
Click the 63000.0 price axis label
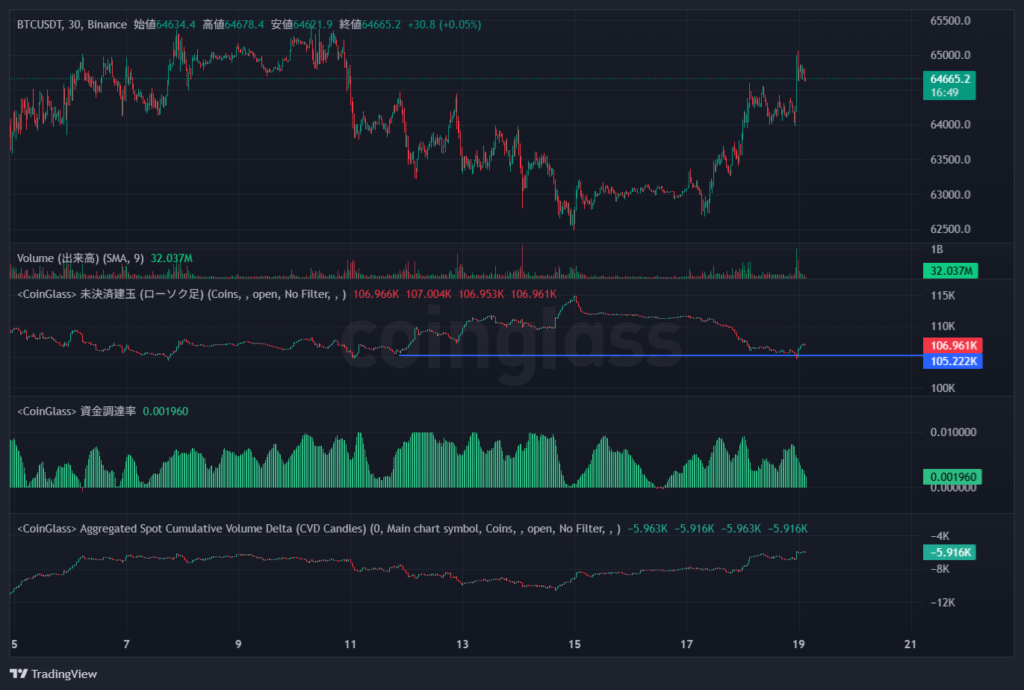coord(950,195)
